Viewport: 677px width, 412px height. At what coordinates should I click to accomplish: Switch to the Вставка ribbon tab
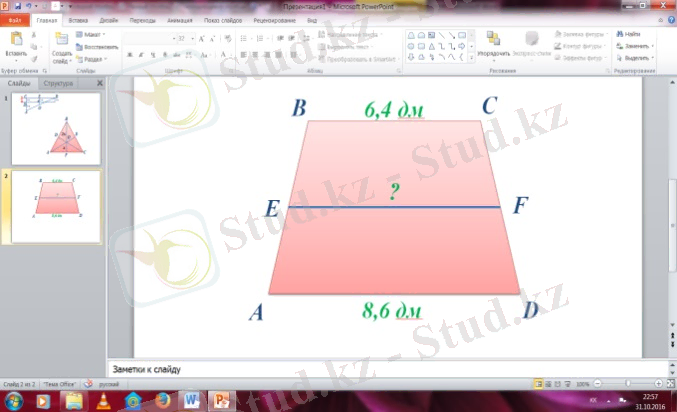tap(78, 19)
